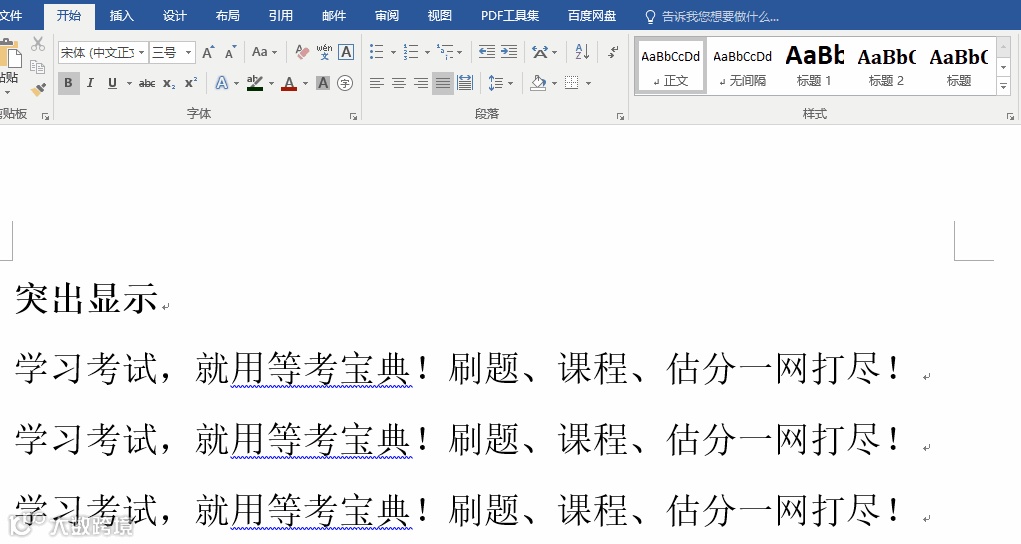Click the enclosed character 字 icon
The width and height of the screenshot is (1021, 544).
point(346,83)
